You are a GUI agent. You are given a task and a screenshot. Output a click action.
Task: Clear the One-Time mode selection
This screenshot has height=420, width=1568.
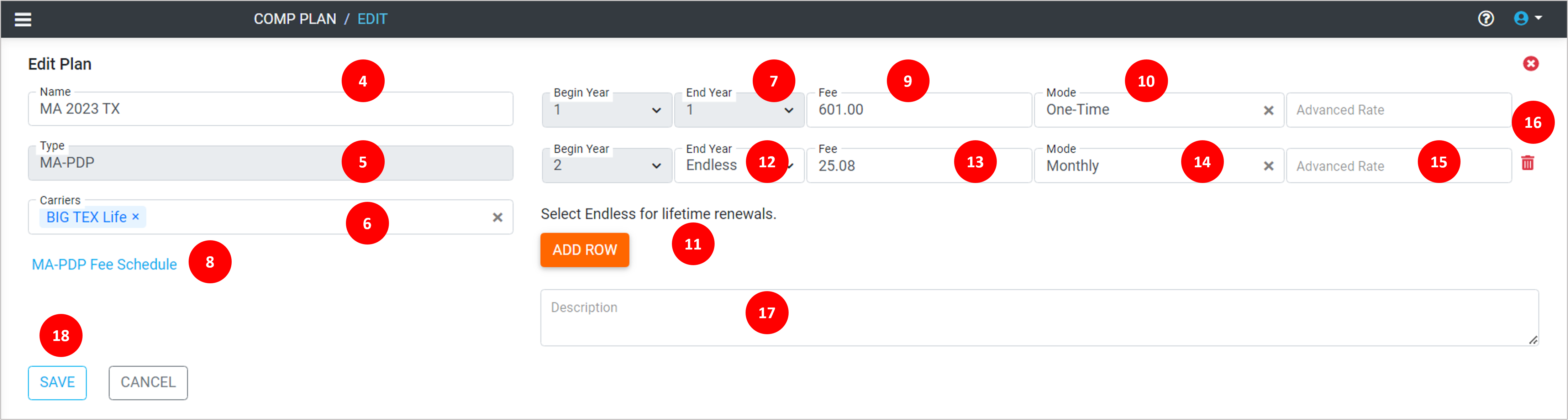tap(1268, 110)
